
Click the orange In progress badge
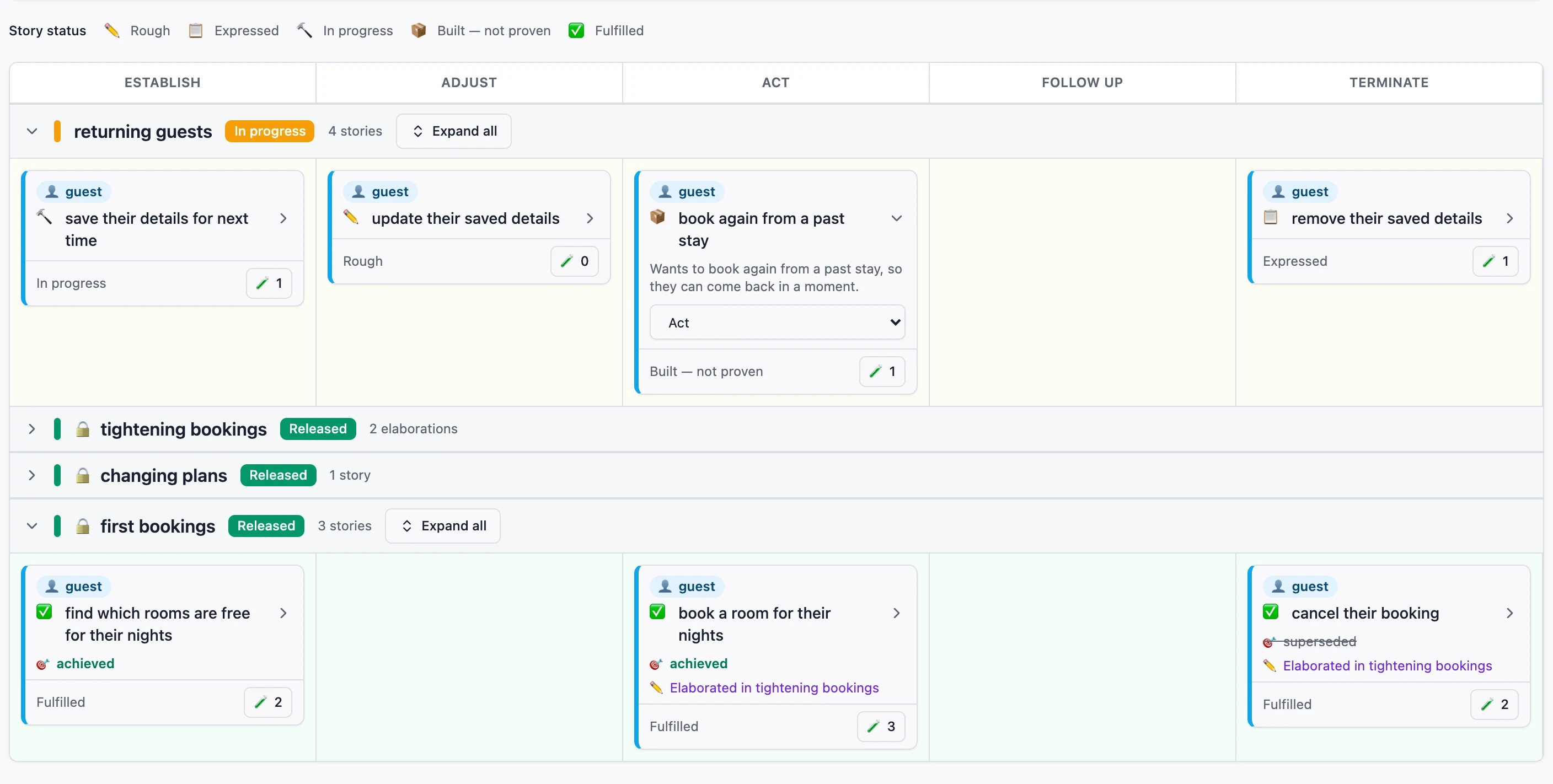pyautogui.click(x=270, y=131)
